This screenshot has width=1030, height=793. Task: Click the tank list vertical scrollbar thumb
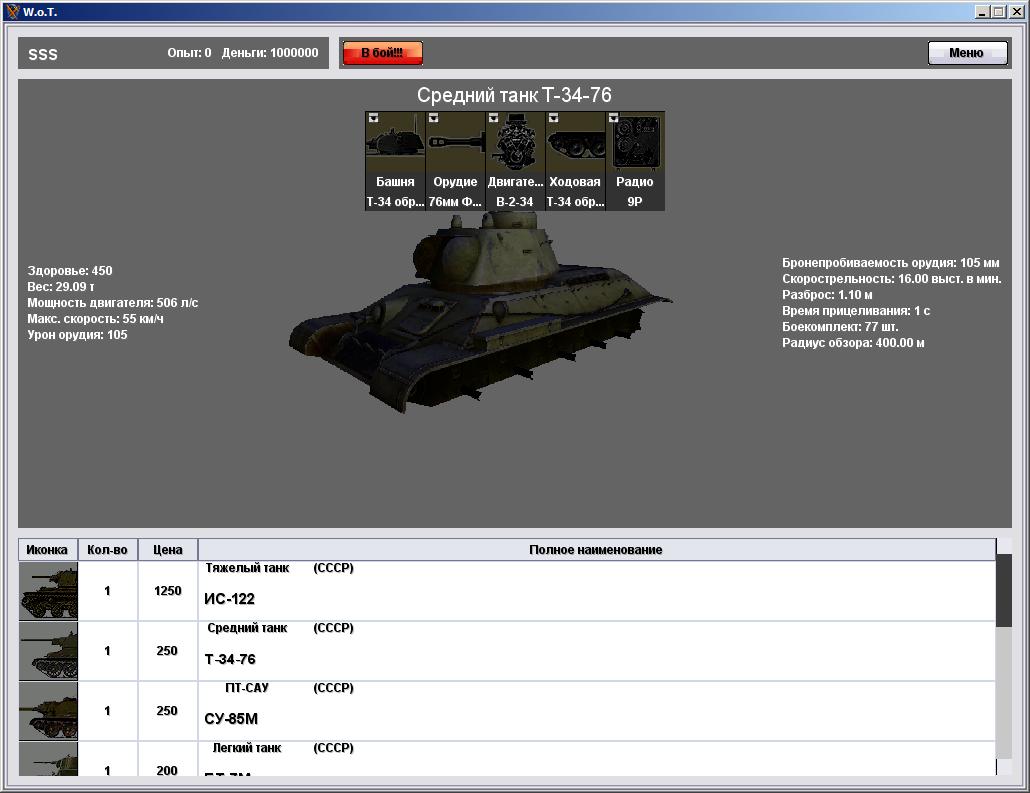(x=1003, y=590)
